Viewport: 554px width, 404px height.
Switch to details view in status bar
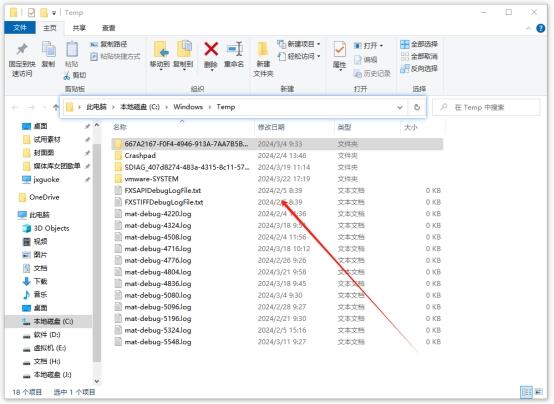point(526,392)
